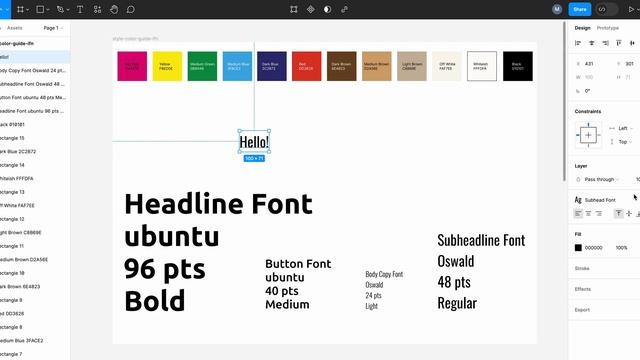This screenshot has width=640, height=360.
Task: Click the rotation field 0°
Action: coord(588,91)
